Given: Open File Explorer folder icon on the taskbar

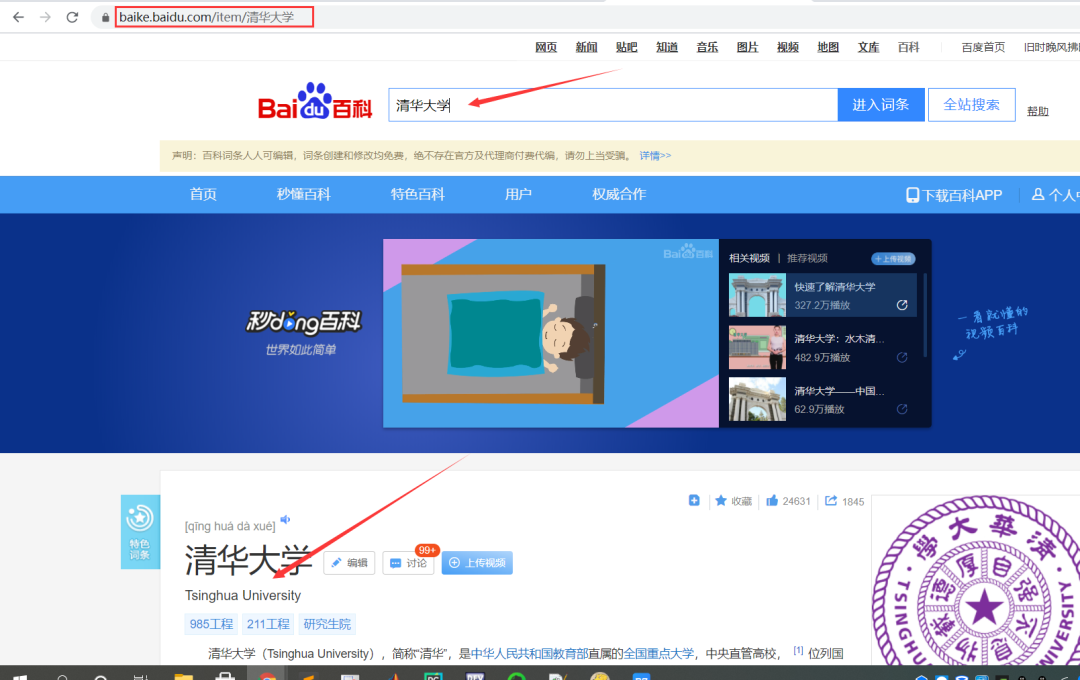Looking at the screenshot, I should 183,677.
